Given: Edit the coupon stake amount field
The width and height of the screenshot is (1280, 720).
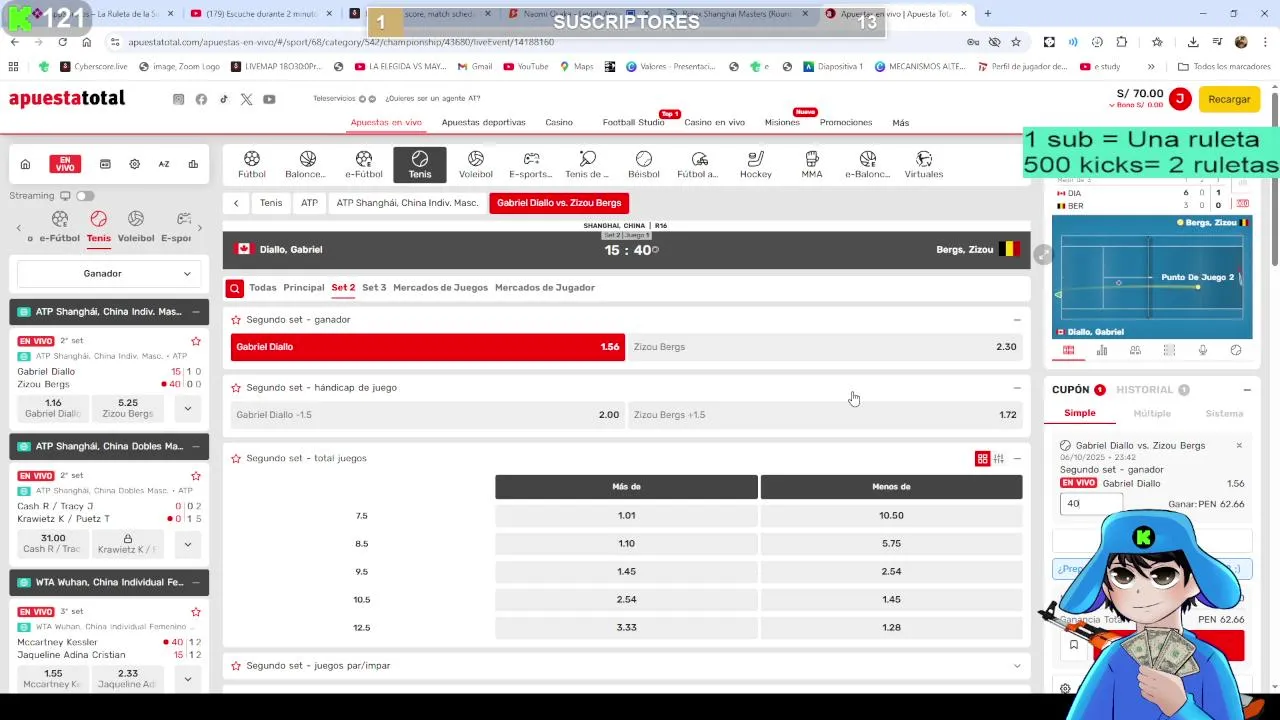Looking at the screenshot, I should 1091,504.
